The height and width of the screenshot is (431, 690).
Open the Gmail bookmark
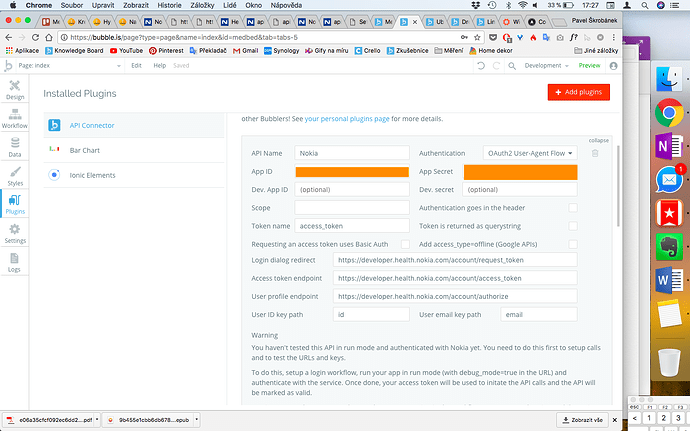(x=246, y=51)
